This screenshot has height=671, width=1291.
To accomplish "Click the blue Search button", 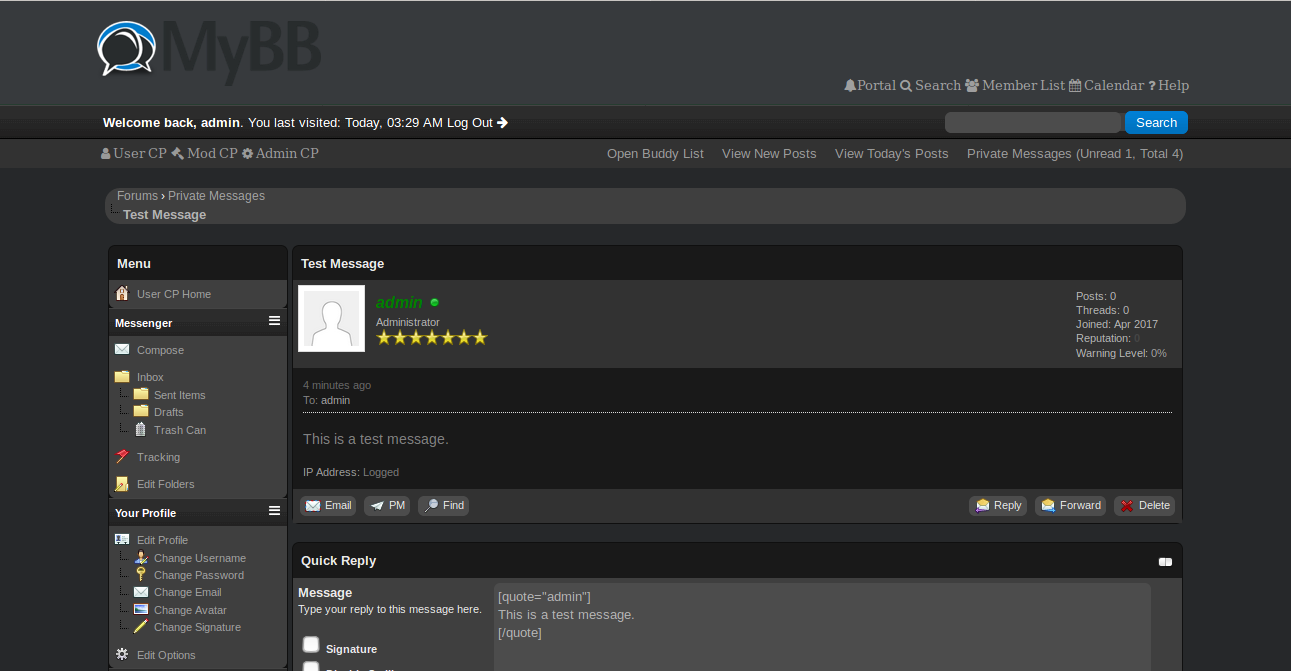I will [1156, 123].
